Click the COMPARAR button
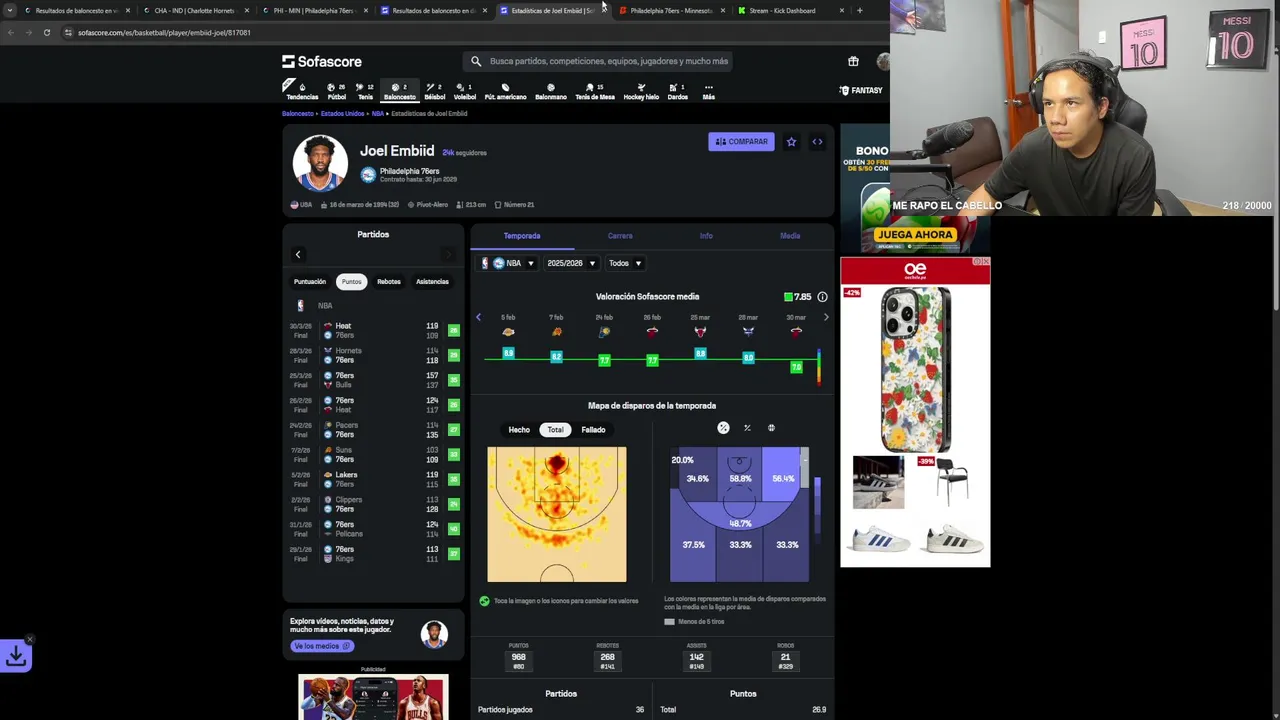Image resolution: width=1280 pixels, height=720 pixels. [741, 142]
